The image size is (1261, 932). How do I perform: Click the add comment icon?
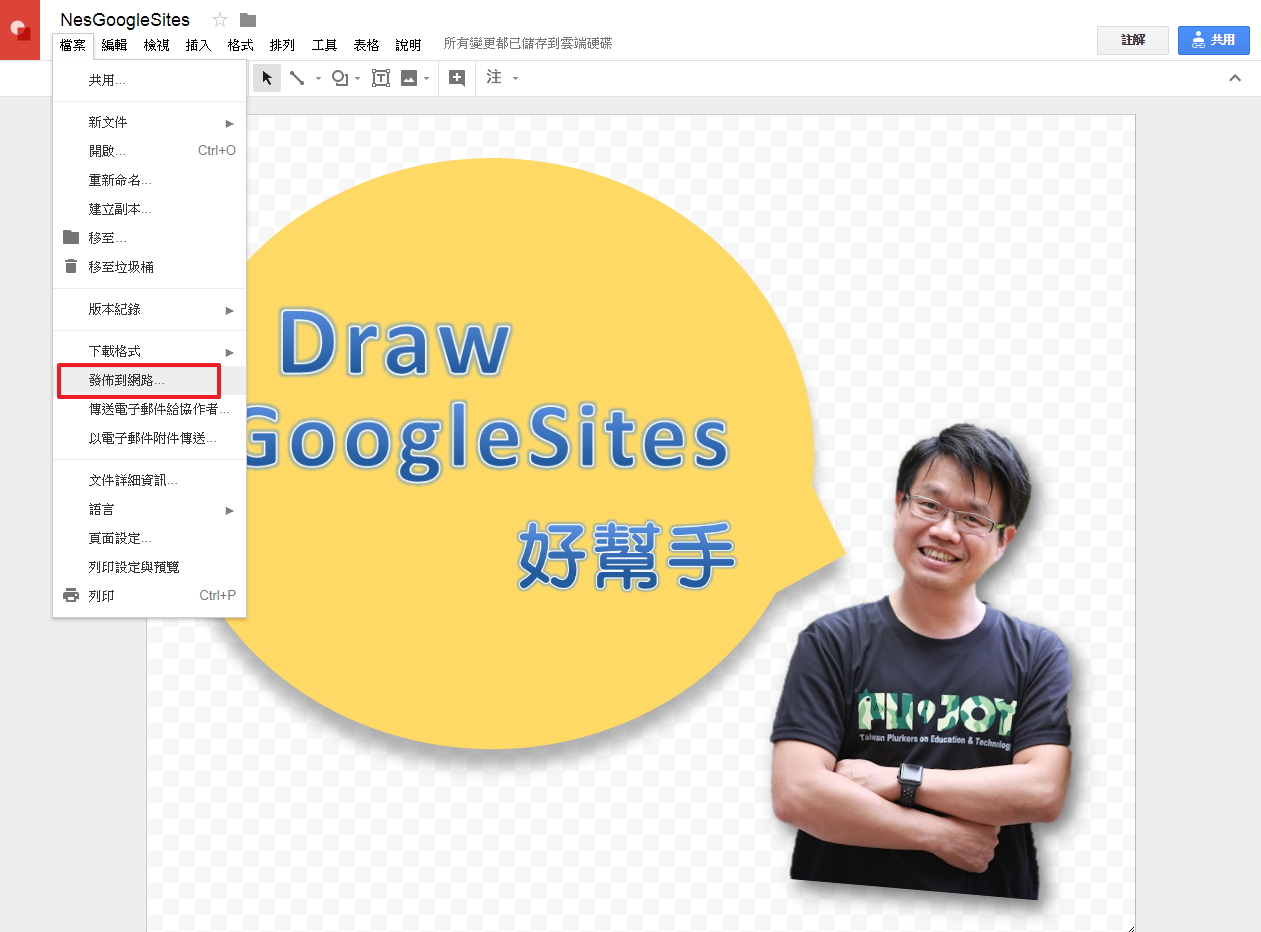pyautogui.click(x=457, y=78)
